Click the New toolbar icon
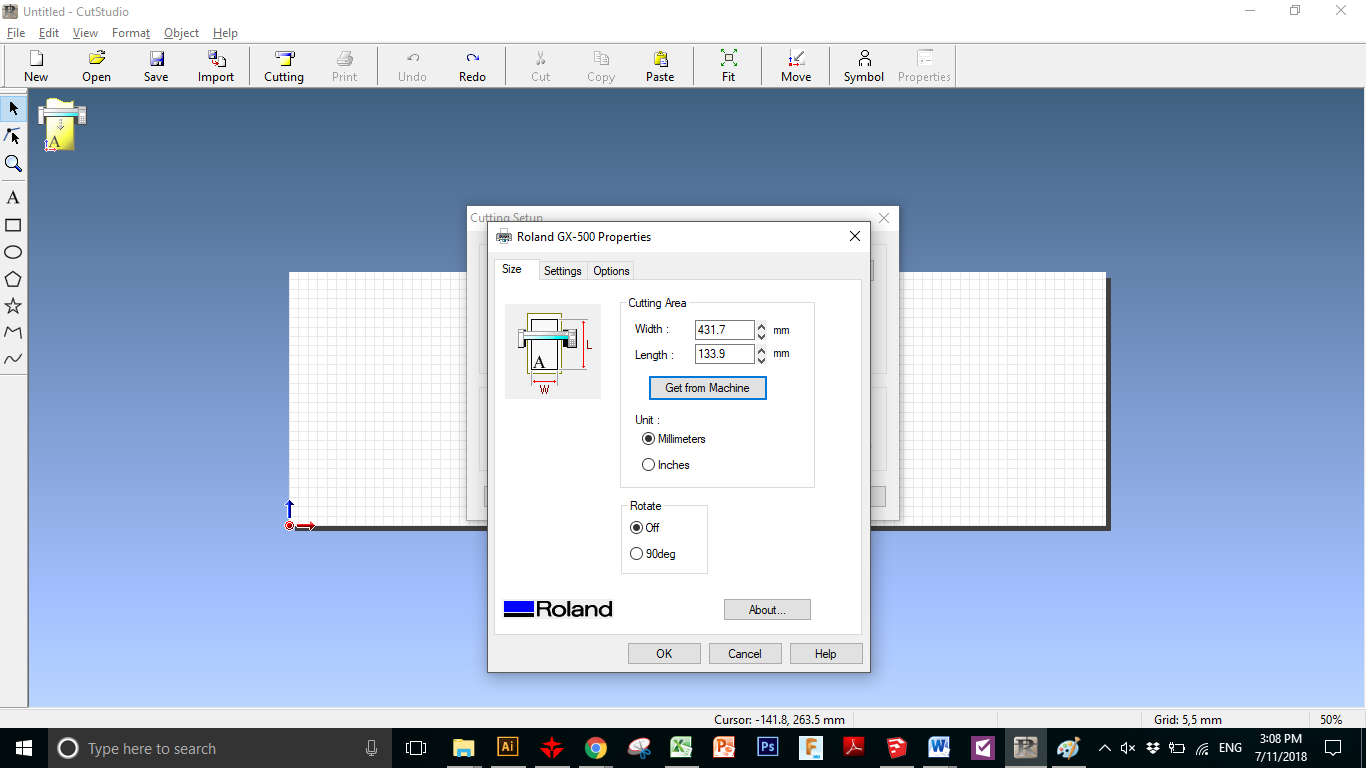Image resolution: width=1366 pixels, height=768 pixels. pyautogui.click(x=36, y=66)
